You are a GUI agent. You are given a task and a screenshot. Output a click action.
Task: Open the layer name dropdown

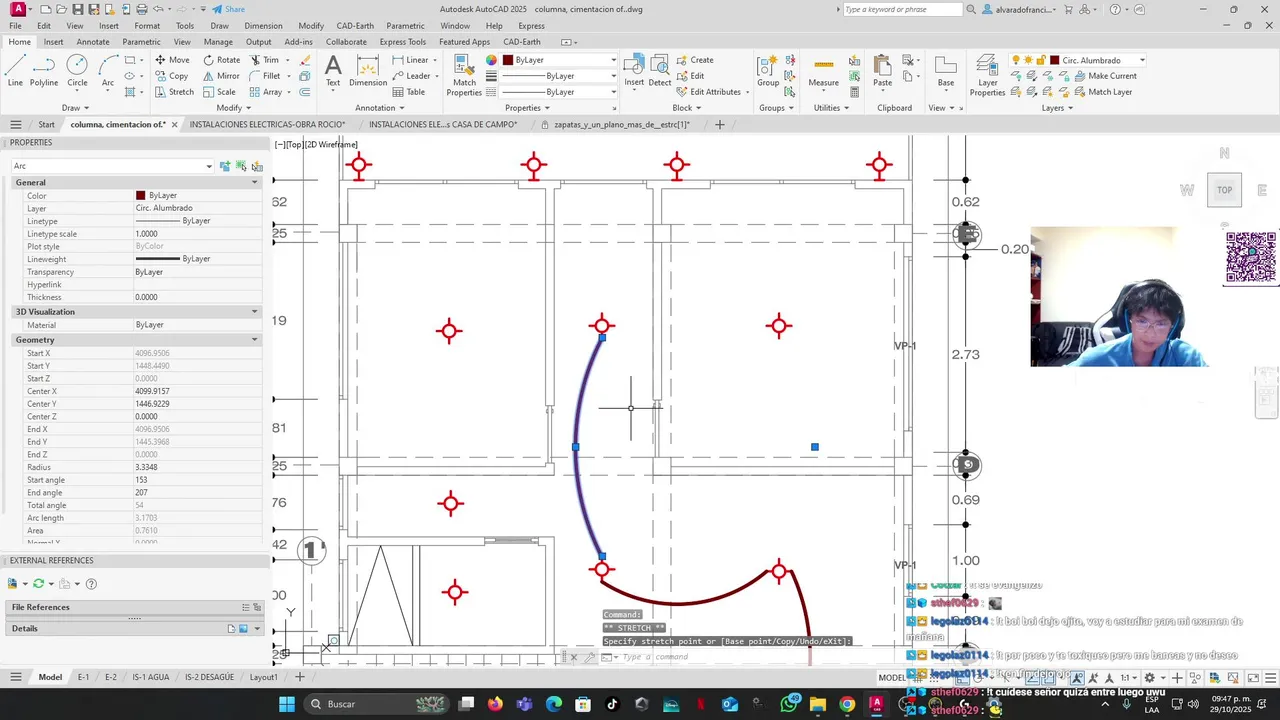tap(1141, 60)
